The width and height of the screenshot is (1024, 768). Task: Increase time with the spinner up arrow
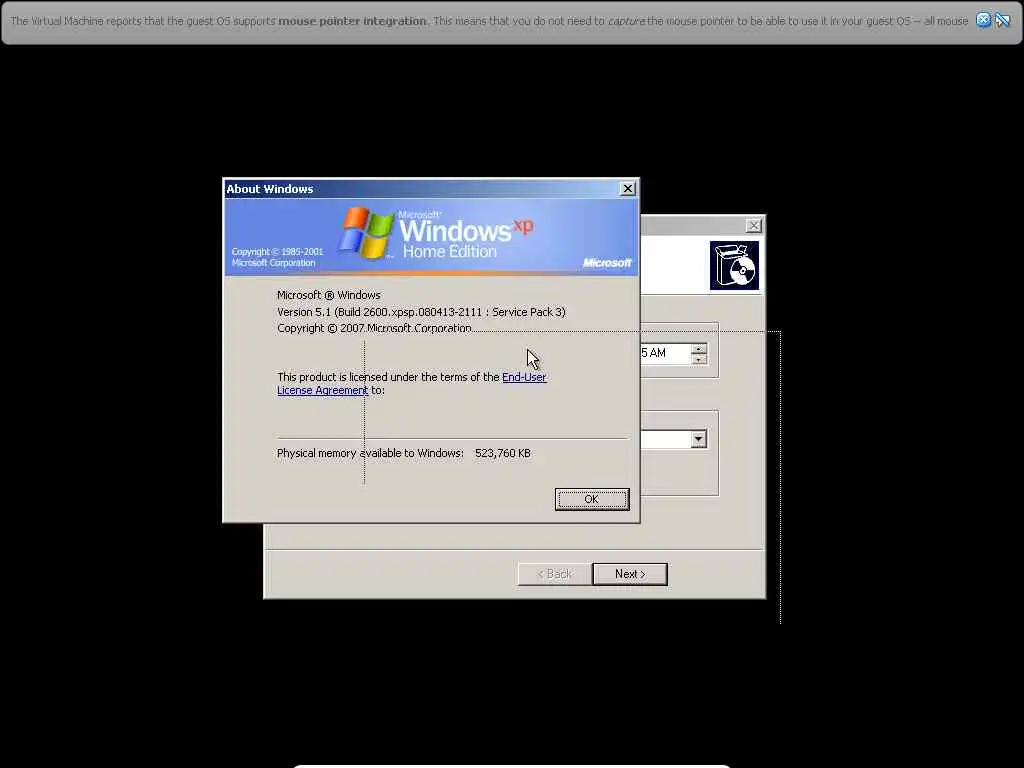(699, 349)
